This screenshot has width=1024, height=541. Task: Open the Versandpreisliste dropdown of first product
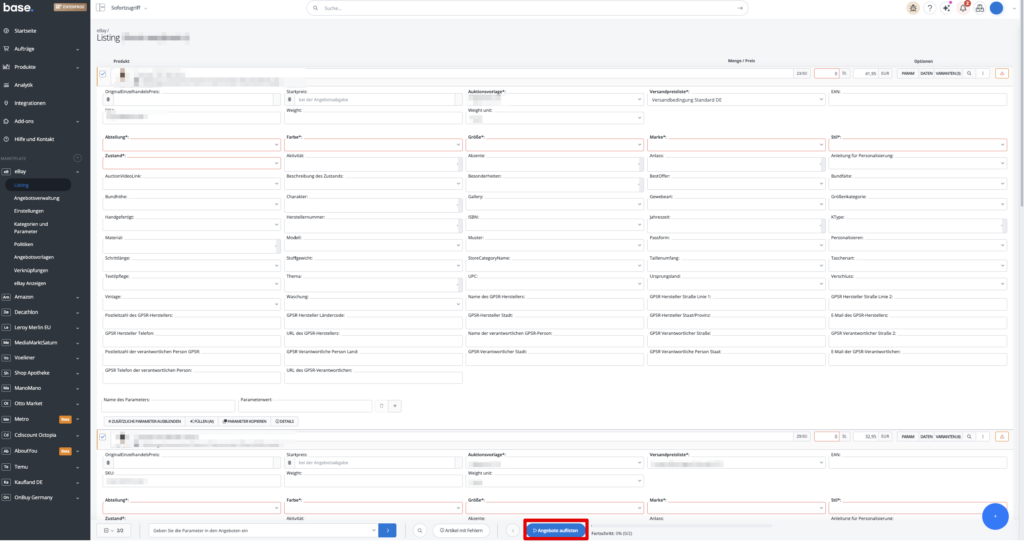click(736, 100)
